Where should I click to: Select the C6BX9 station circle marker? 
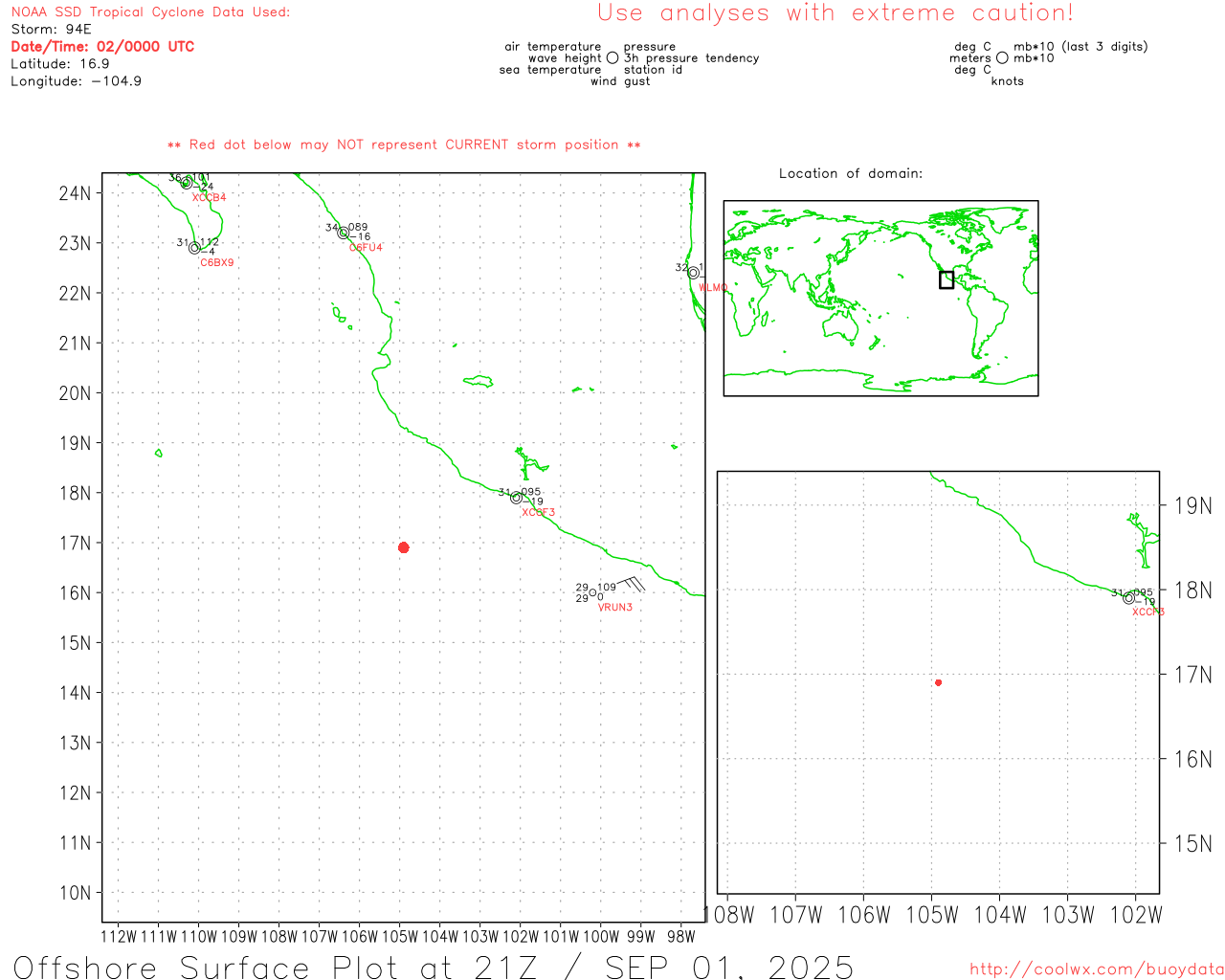point(194,248)
